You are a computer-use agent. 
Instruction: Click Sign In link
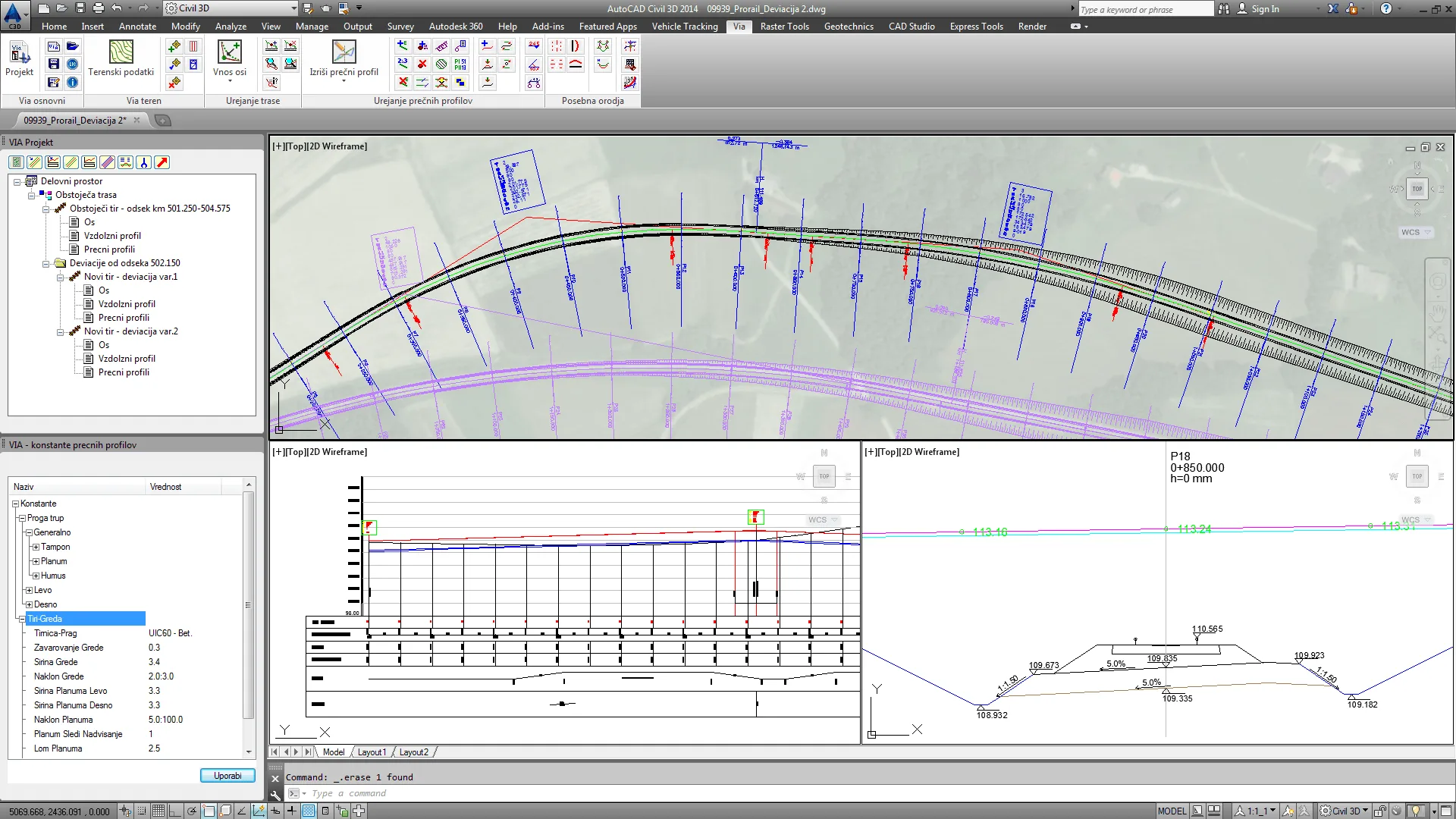[1264, 9]
